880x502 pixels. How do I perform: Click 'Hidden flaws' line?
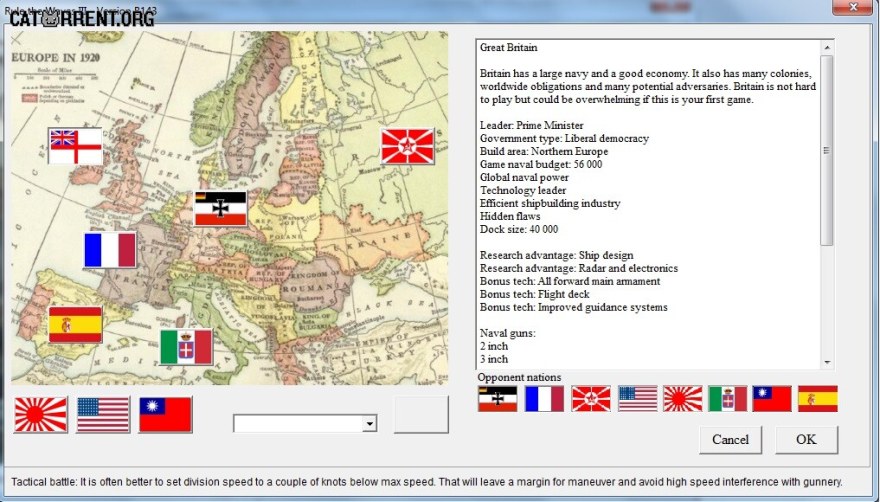(510, 216)
